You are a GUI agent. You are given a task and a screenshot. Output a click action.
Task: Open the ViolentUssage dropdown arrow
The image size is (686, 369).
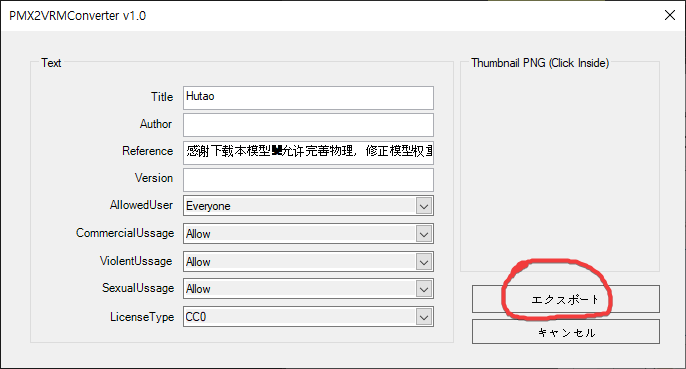[x=424, y=262]
